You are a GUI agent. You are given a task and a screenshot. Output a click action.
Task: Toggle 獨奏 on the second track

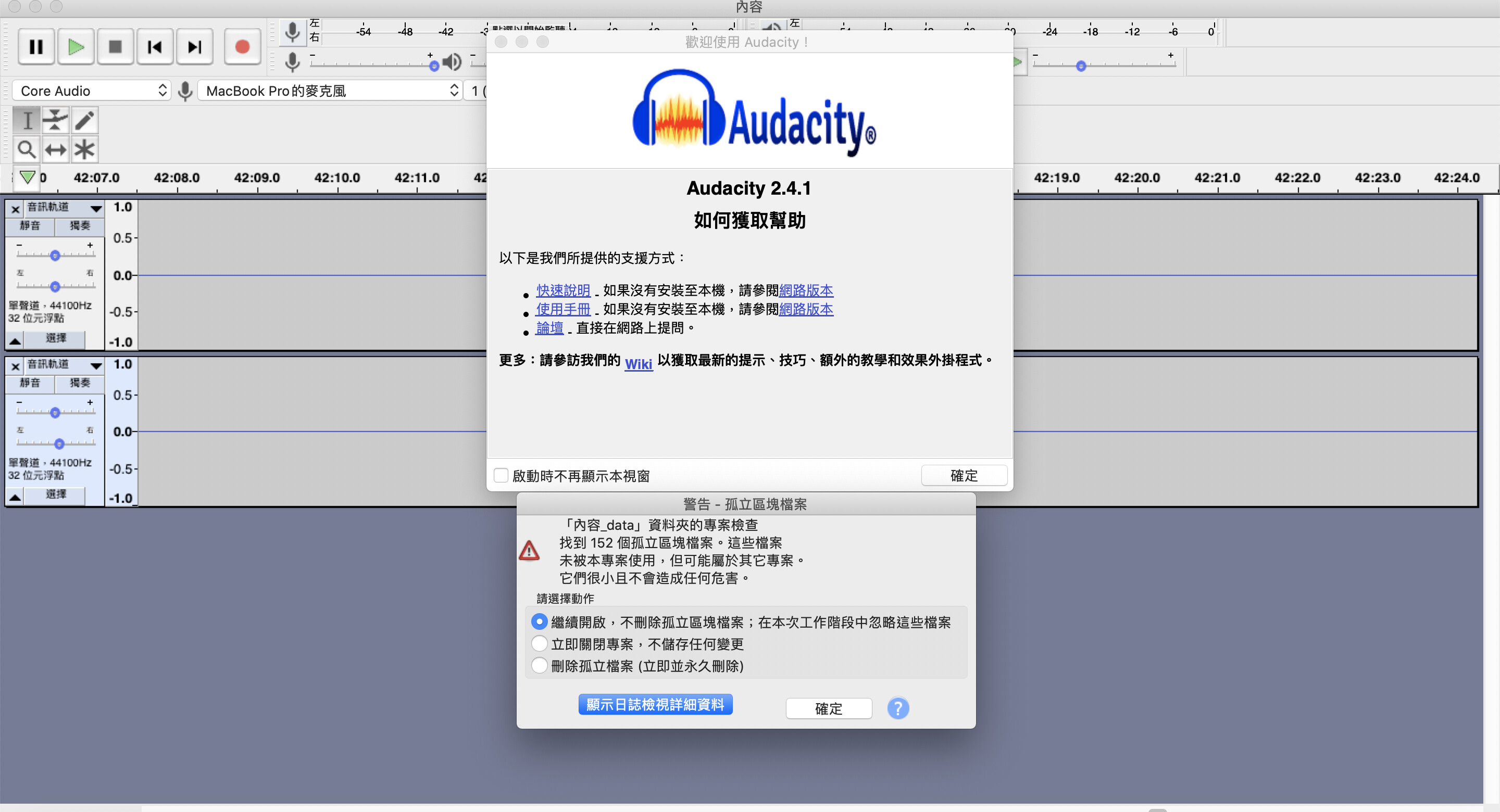click(x=80, y=383)
